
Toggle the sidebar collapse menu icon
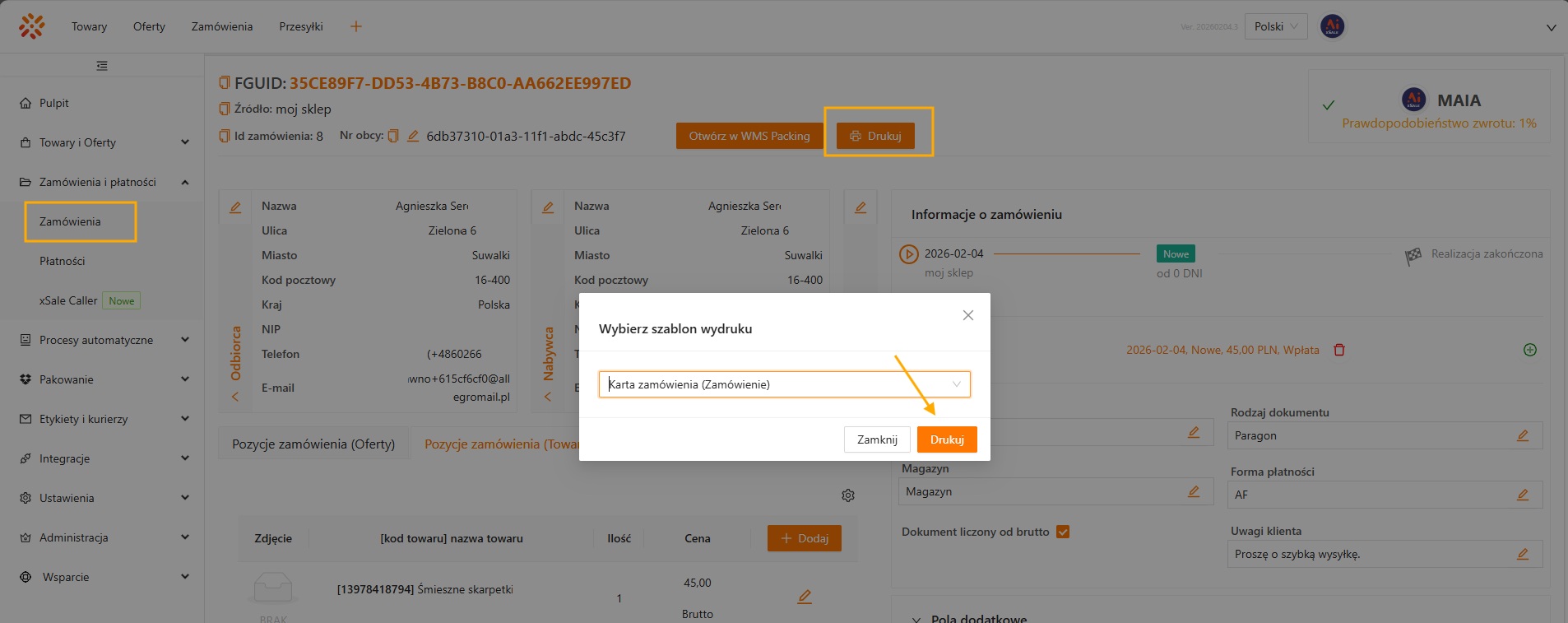tap(102, 66)
